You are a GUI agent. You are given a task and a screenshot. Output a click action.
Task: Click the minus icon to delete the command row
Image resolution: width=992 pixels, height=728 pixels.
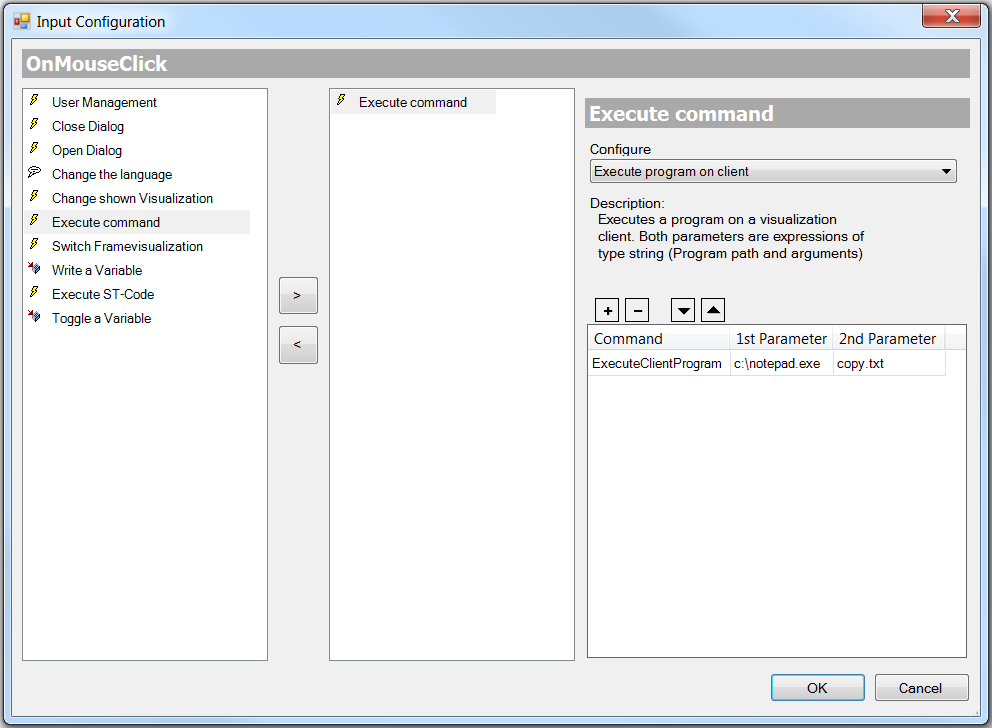637,310
